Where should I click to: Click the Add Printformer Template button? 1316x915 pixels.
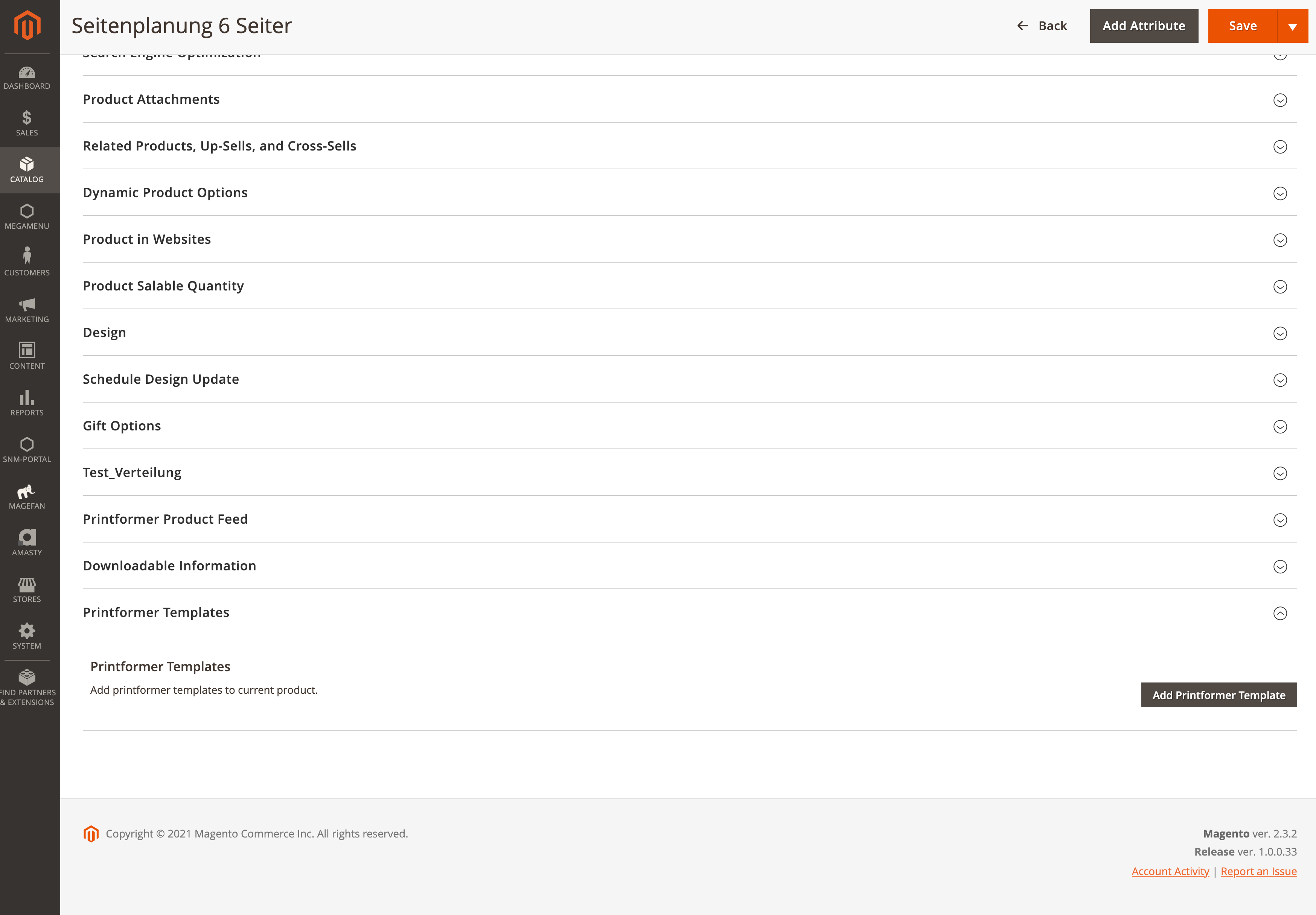coord(1218,695)
